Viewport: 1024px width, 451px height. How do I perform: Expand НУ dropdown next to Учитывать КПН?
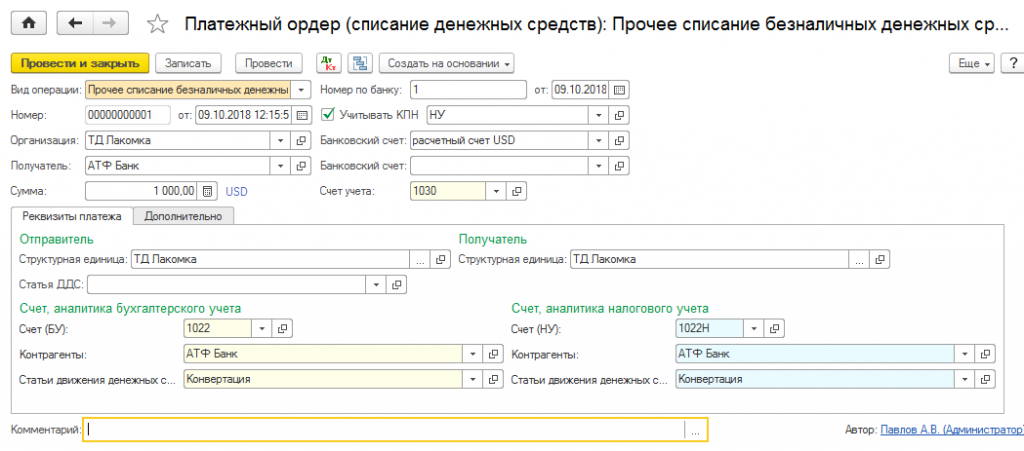[598, 115]
